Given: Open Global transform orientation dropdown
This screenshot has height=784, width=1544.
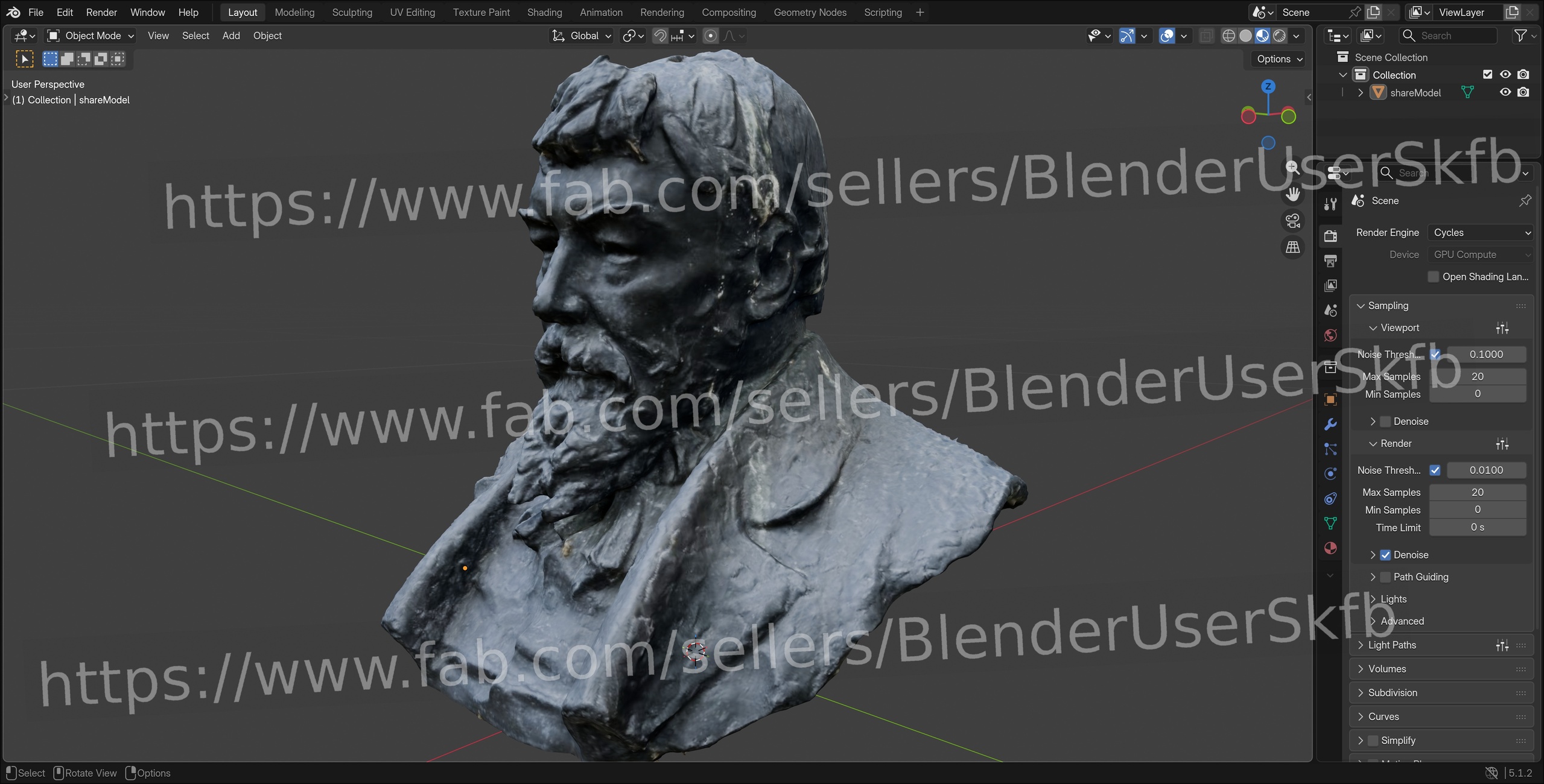Looking at the screenshot, I should pyautogui.click(x=582, y=36).
